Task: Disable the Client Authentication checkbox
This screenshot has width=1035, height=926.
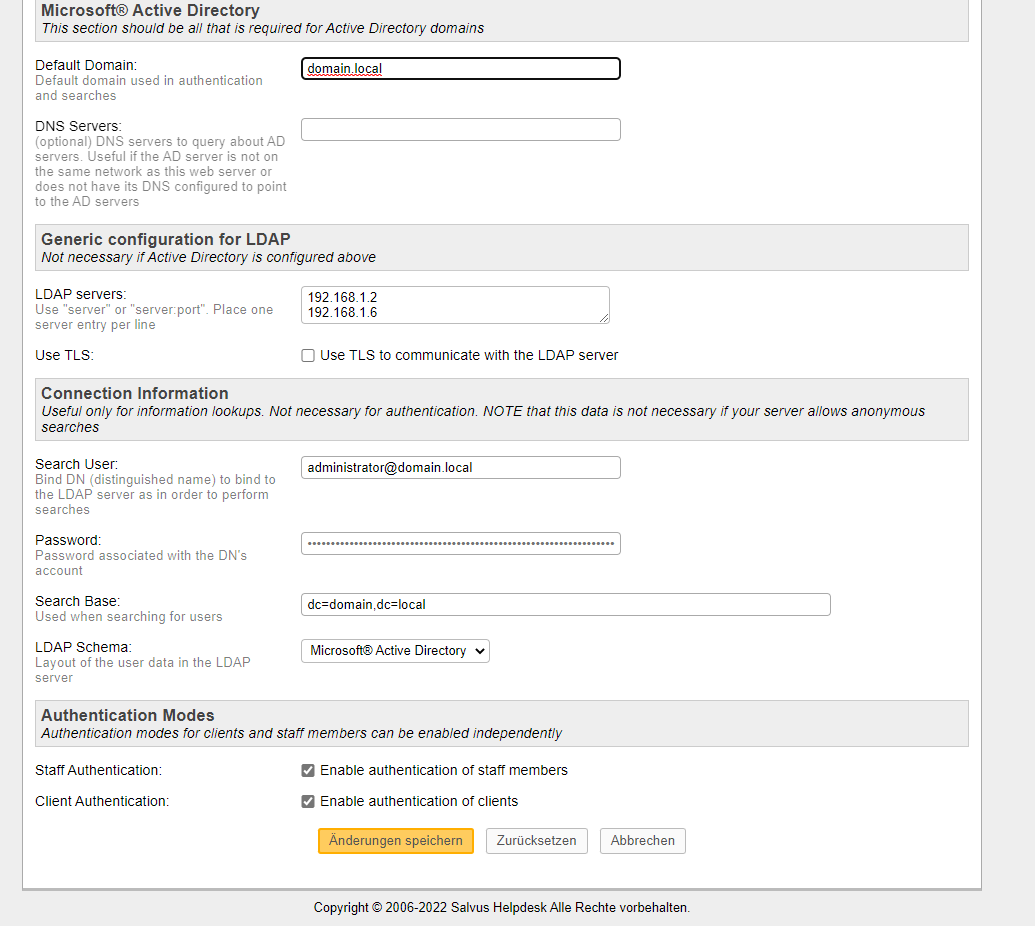Action: click(x=308, y=802)
